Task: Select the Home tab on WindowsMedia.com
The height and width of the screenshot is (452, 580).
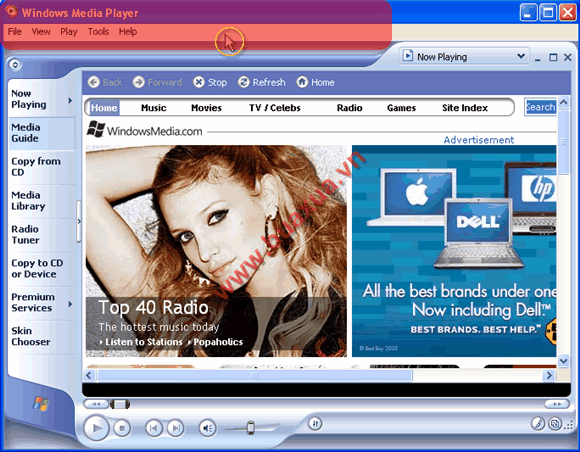Action: [104, 108]
